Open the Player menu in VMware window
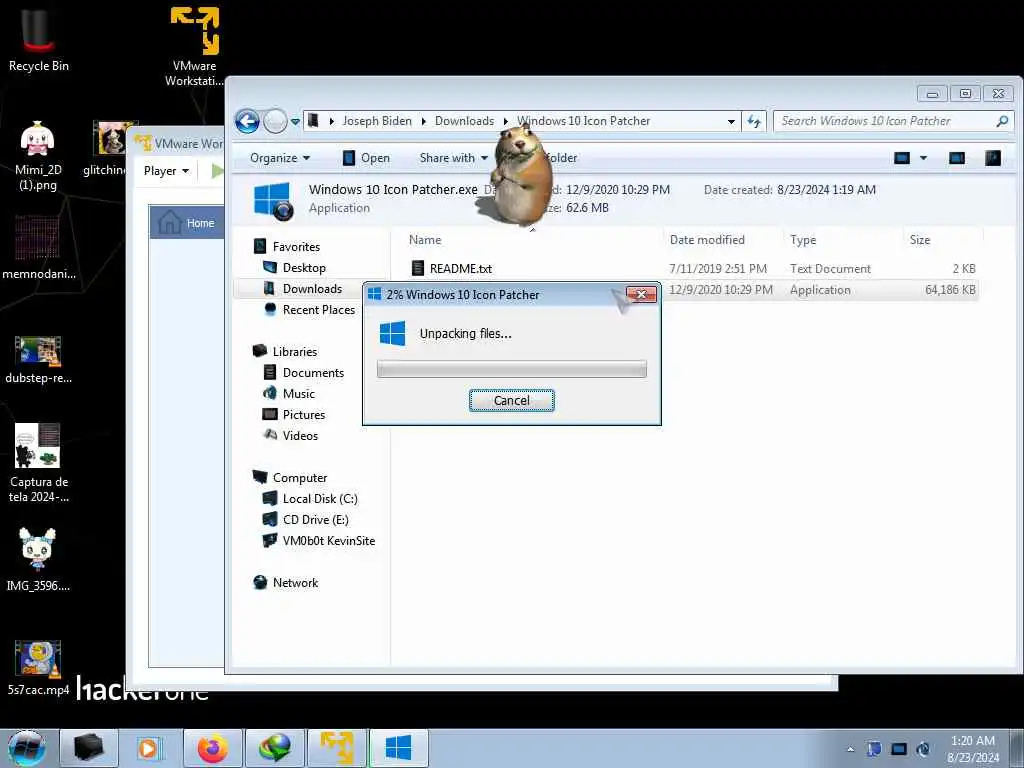 click(x=167, y=171)
